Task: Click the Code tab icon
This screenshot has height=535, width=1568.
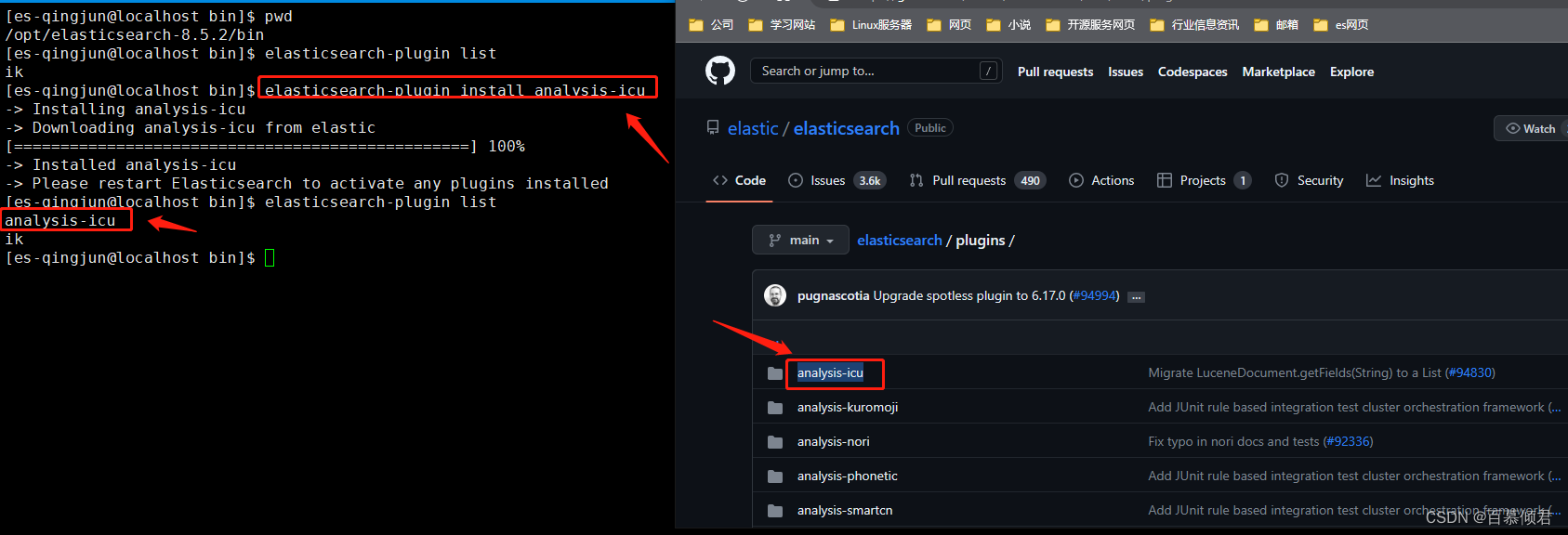Action: click(x=720, y=180)
